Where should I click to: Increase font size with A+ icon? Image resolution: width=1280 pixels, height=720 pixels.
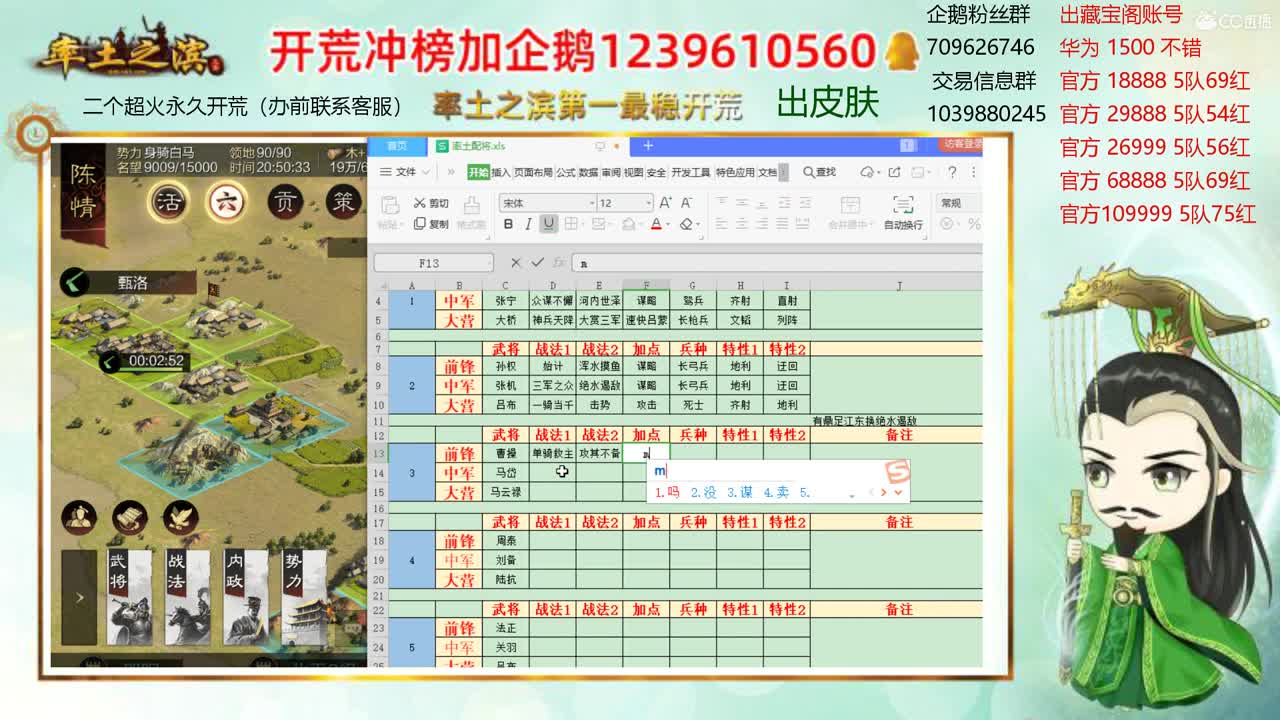(665, 203)
